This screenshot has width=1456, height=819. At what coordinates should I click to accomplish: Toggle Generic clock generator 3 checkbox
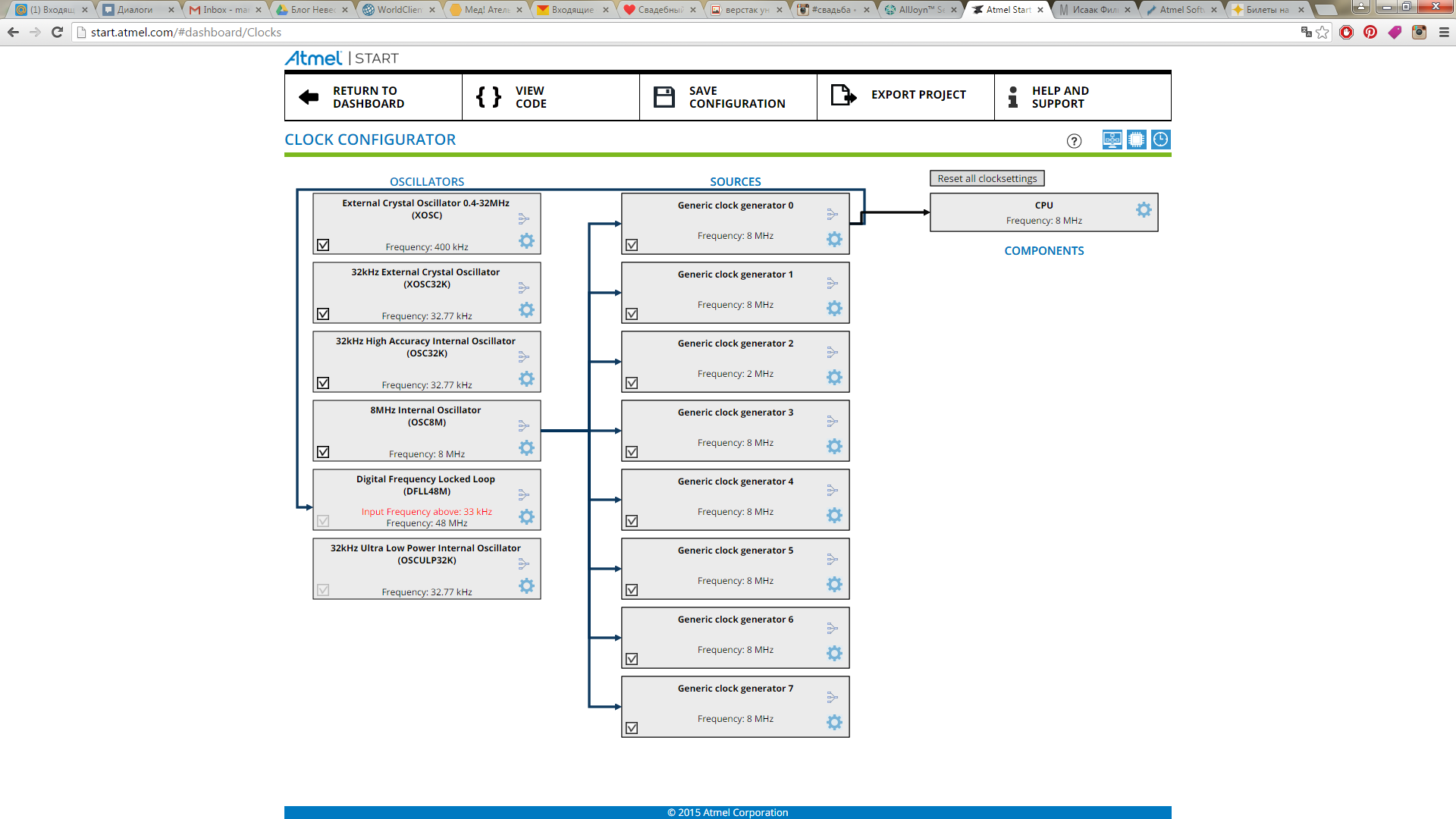coord(632,452)
